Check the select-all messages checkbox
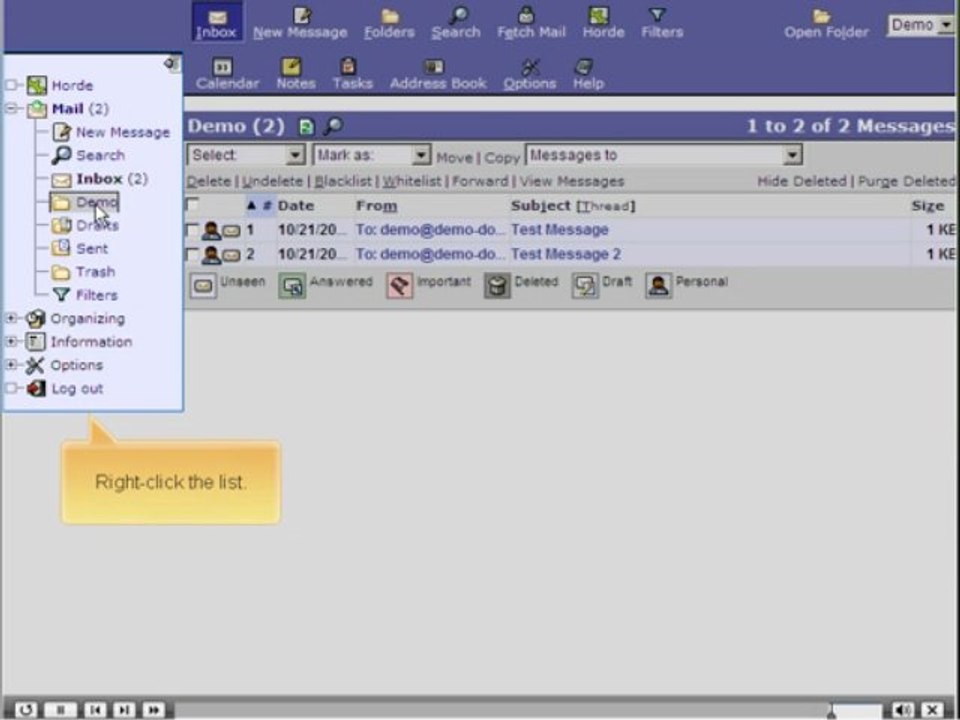Screen dimensions: 960x720 pos(192,204)
